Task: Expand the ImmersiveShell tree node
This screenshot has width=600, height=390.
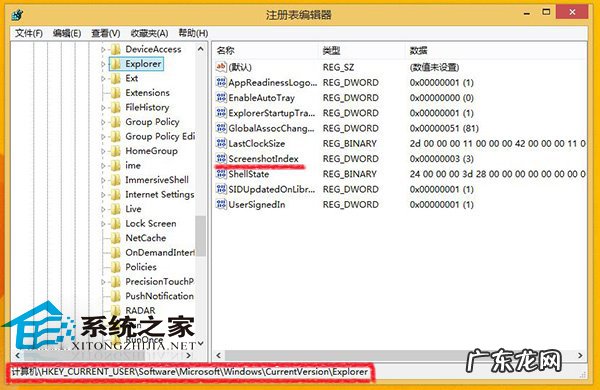Action: tap(103, 180)
